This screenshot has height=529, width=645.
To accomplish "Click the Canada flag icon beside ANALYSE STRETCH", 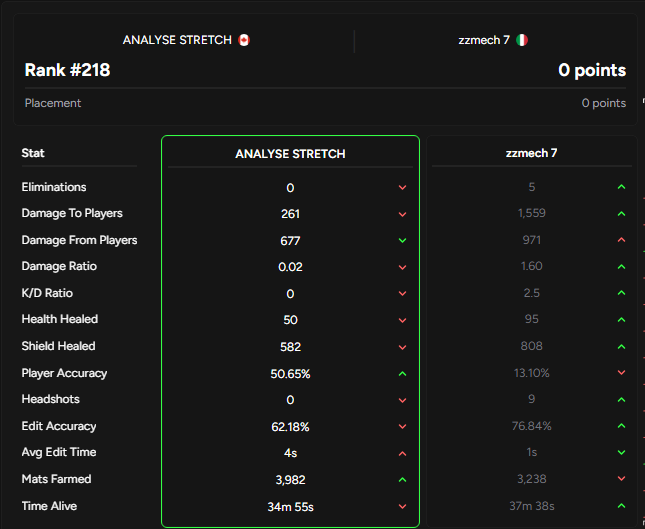I will tap(244, 40).
